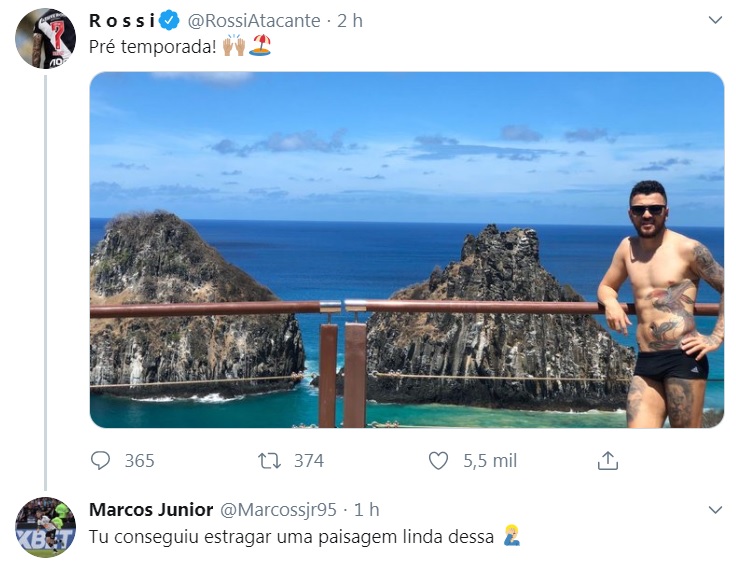This screenshot has width=736, height=563.
Task: Click the R o s s i display name
Action: click(122, 21)
